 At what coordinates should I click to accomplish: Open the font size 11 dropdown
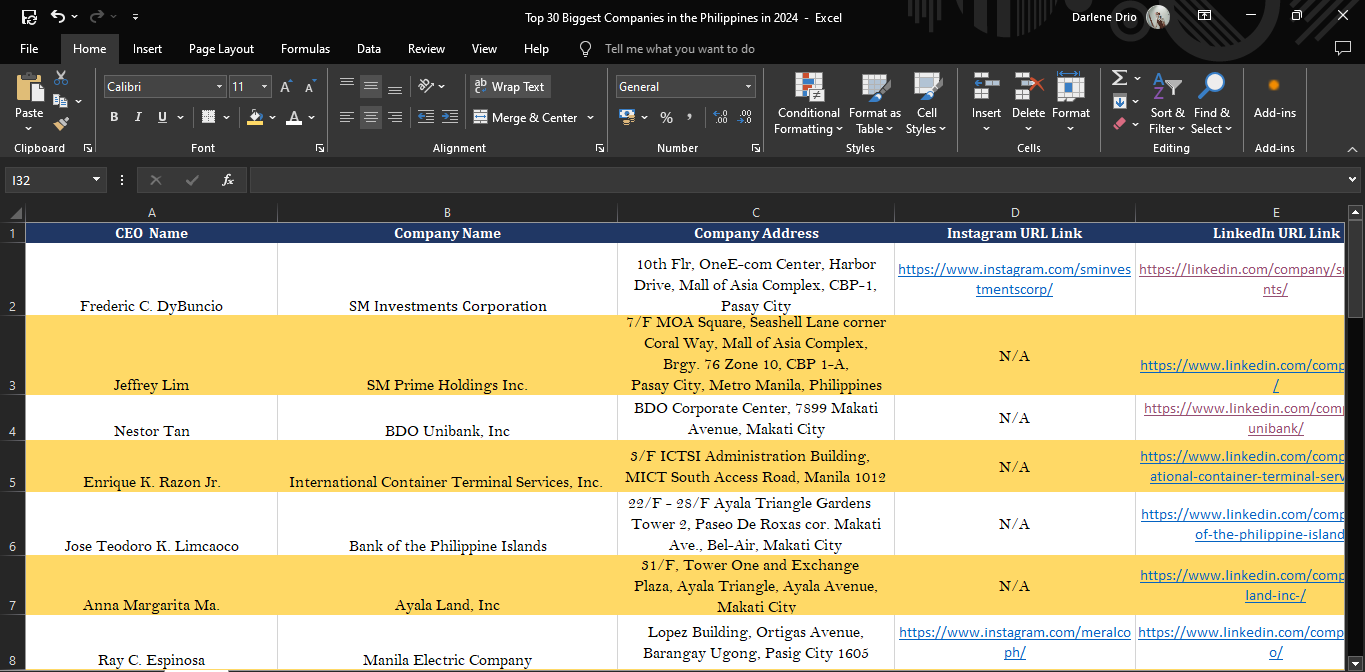pos(264,87)
